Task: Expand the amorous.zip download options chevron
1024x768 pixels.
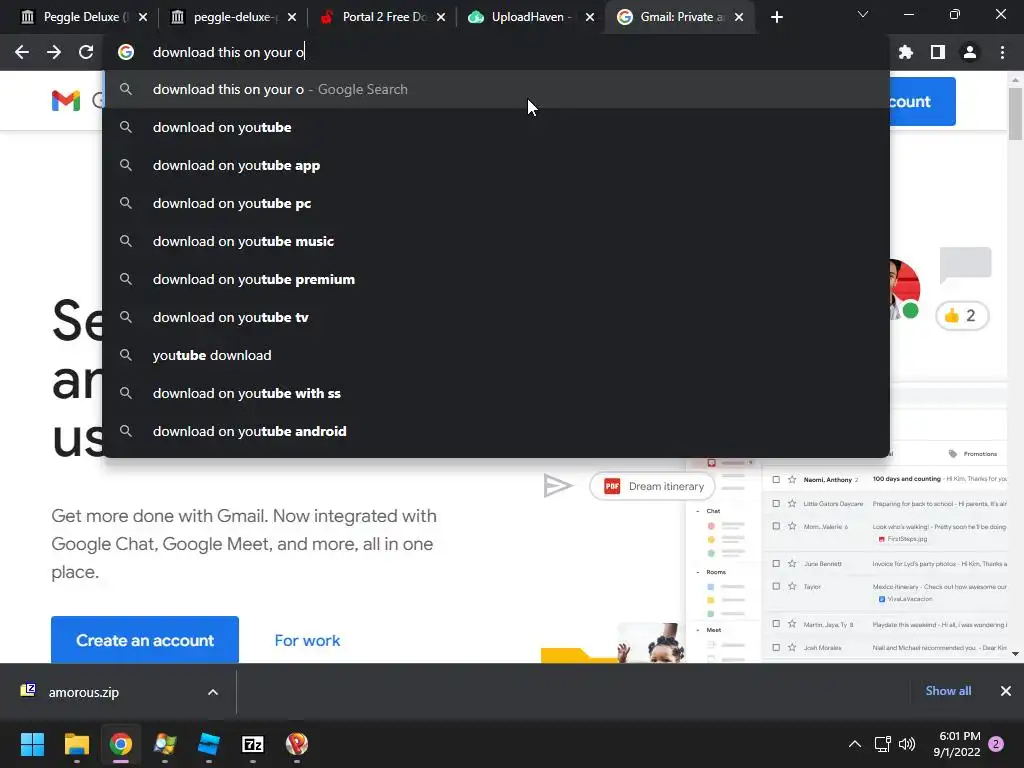Action: coord(213,692)
